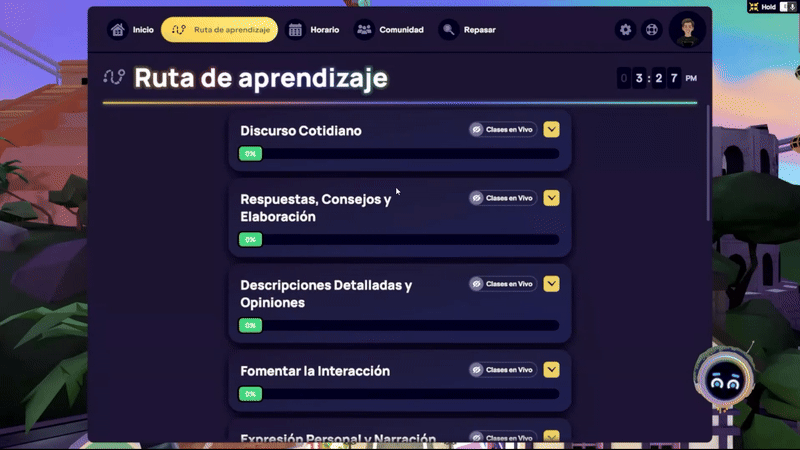Click the Hold button in top corner
This screenshot has height=450, width=800.
click(767, 7)
